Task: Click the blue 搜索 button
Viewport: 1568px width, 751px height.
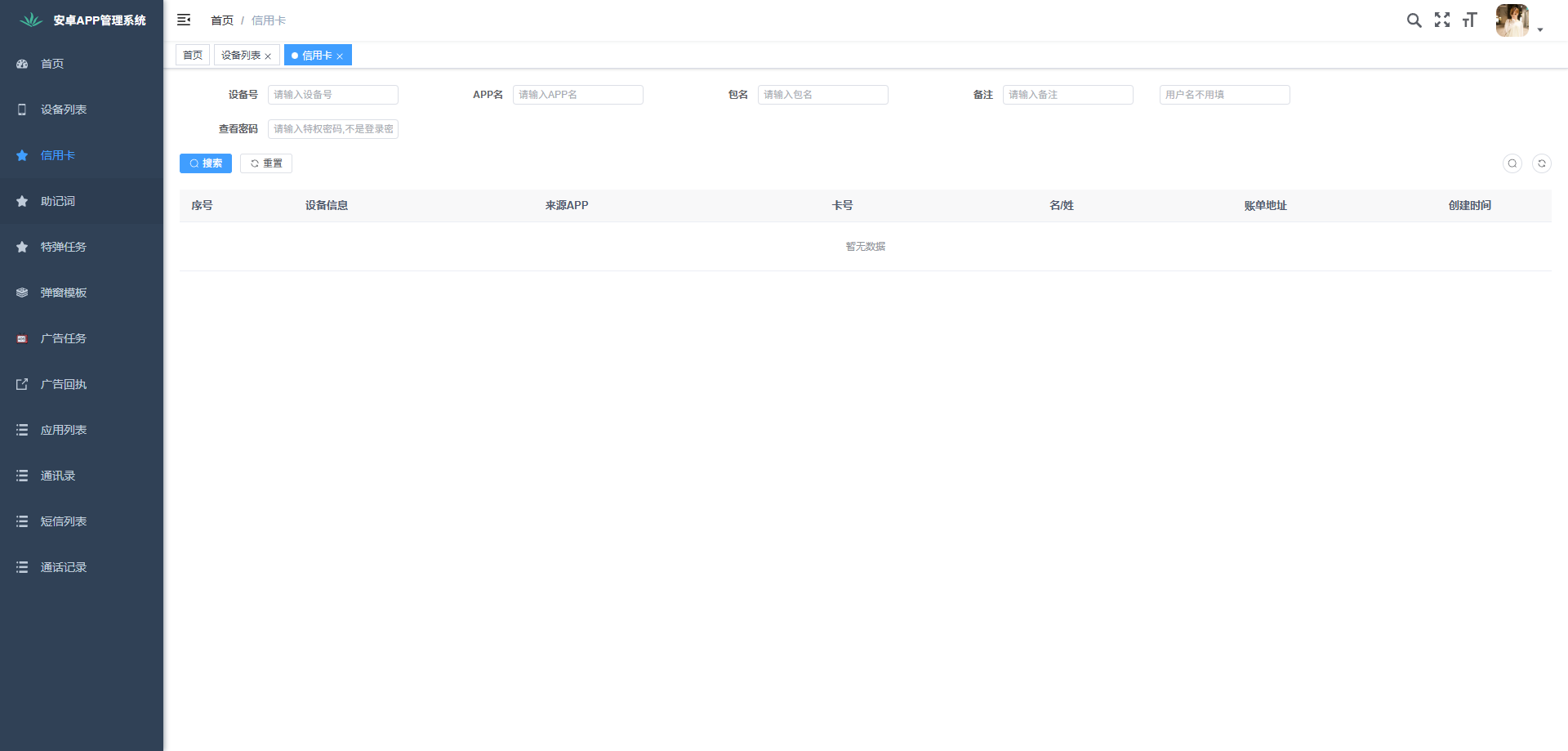Action: coord(206,163)
